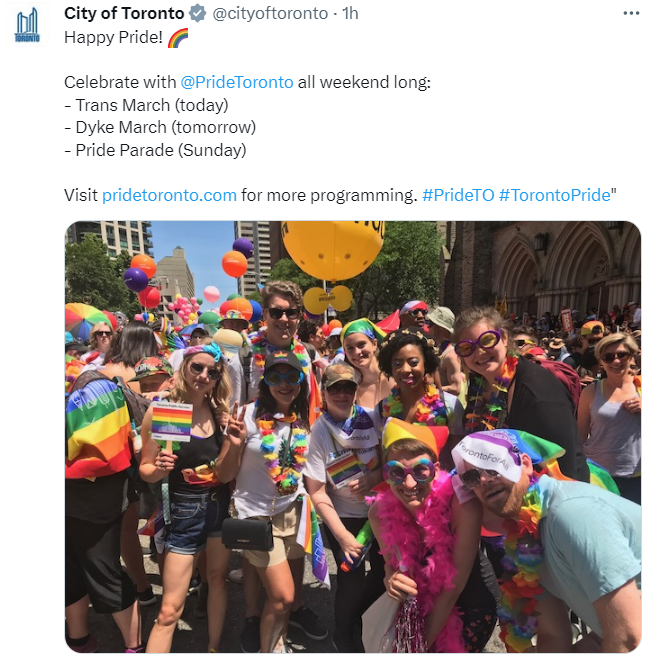Click the large yellow balloon in photo
The height and width of the screenshot is (659, 647).
click(333, 249)
